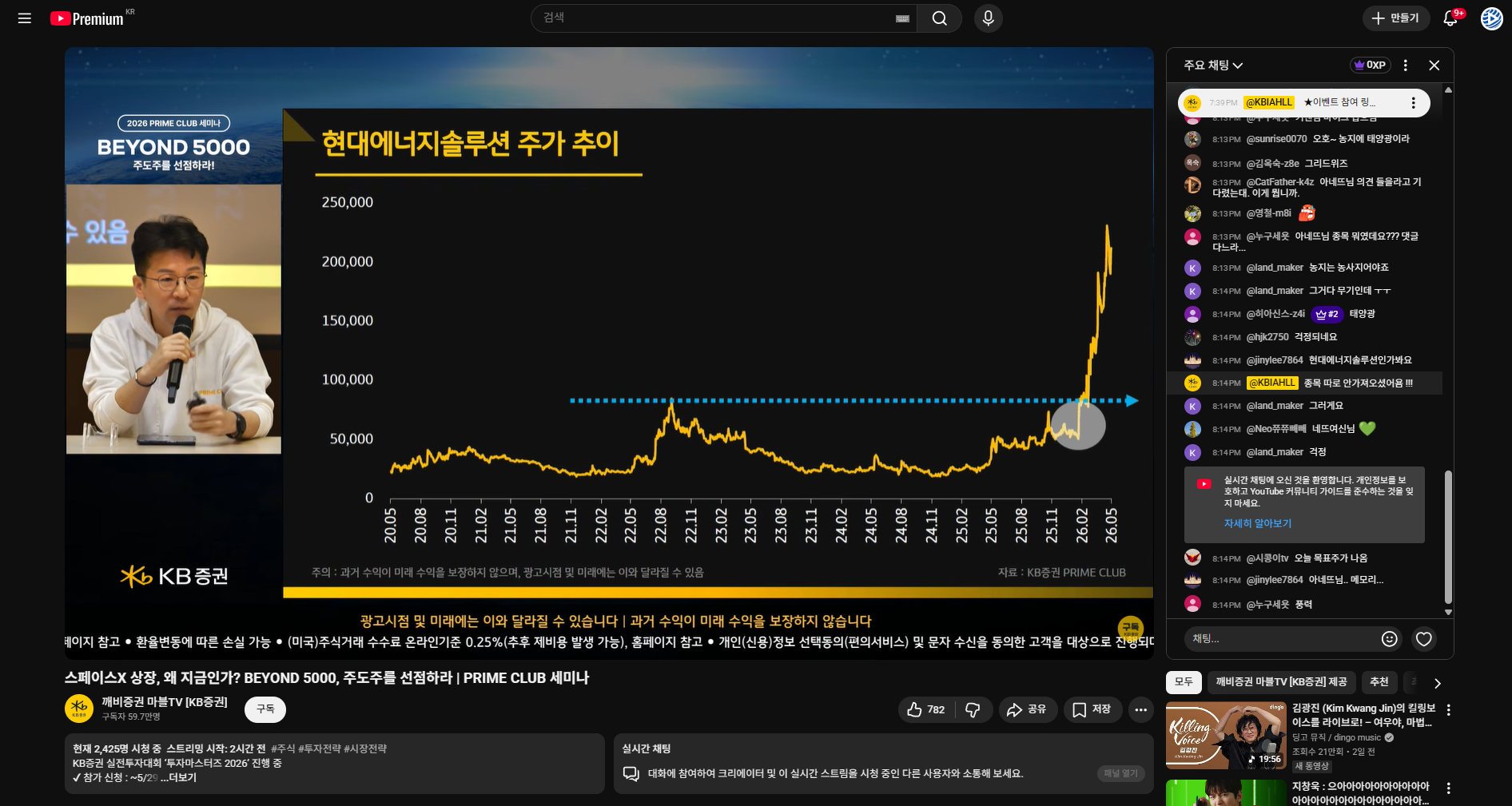
Task: Open the emoji picker in chat
Action: click(x=1390, y=638)
